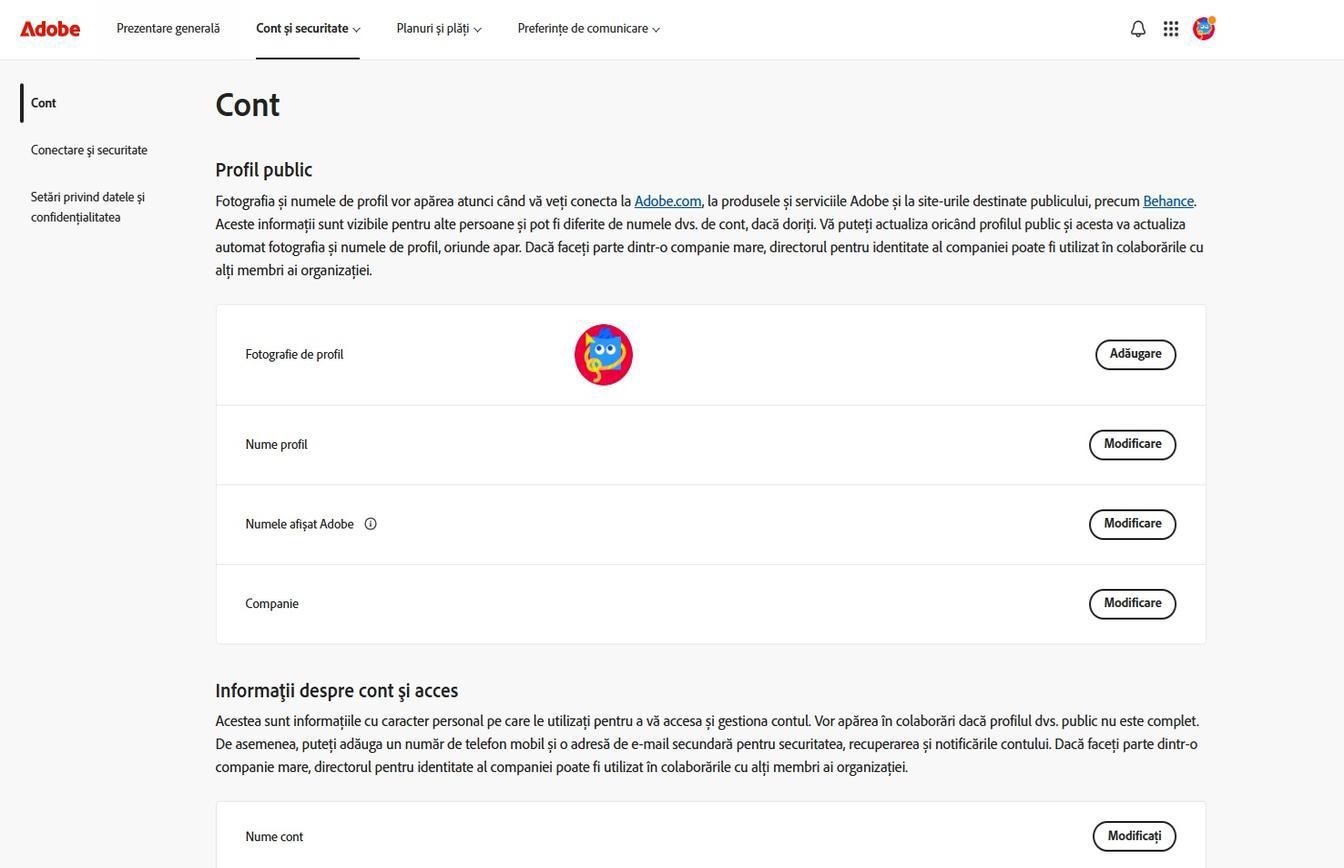The width and height of the screenshot is (1344, 868).
Task: Click the Adobe logo
Action: (x=50, y=29)
